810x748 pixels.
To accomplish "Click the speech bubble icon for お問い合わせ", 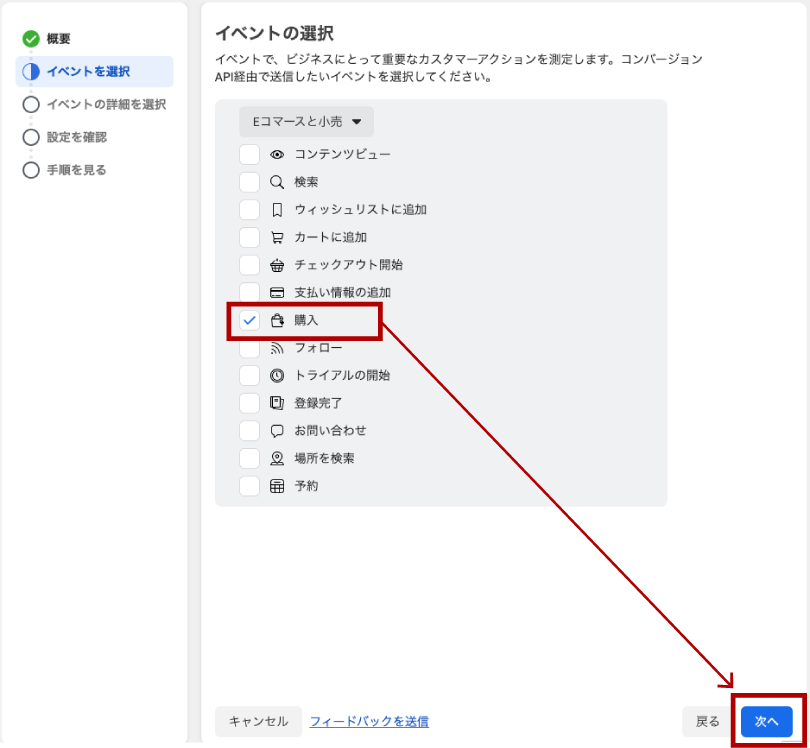I will [x=278, y=430].
